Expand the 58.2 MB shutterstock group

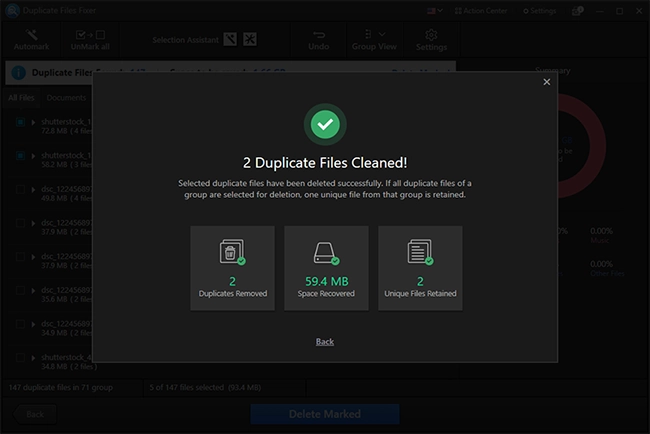click(33, 156)
